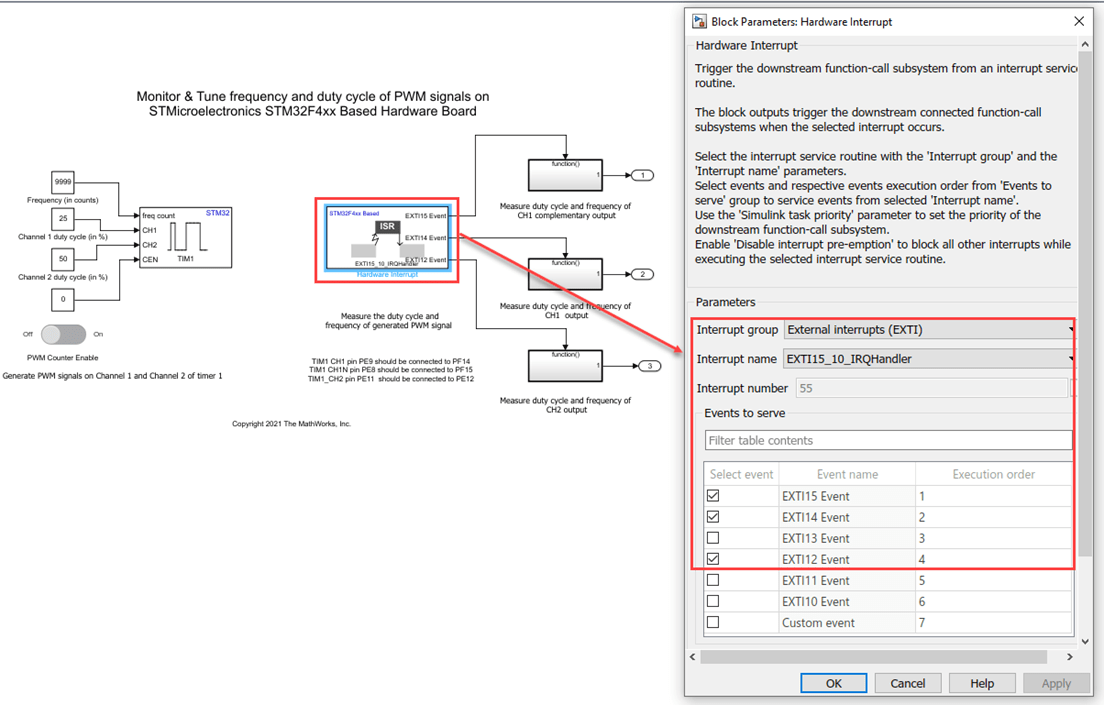Click the Cancel button
This screenshot has width=1104, height=705.
click(908, 683)
